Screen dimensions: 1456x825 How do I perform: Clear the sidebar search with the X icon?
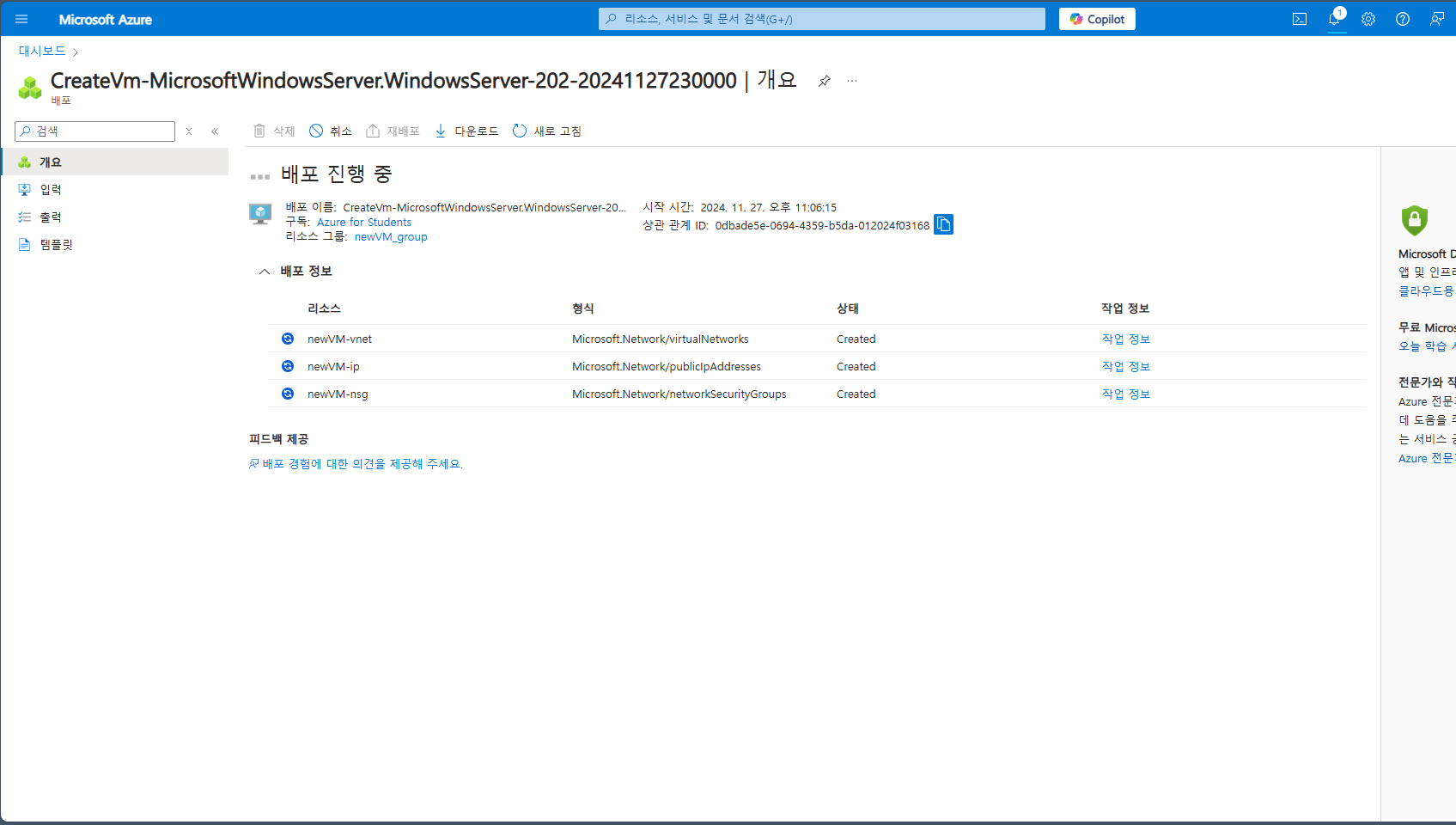coord(189,131)
